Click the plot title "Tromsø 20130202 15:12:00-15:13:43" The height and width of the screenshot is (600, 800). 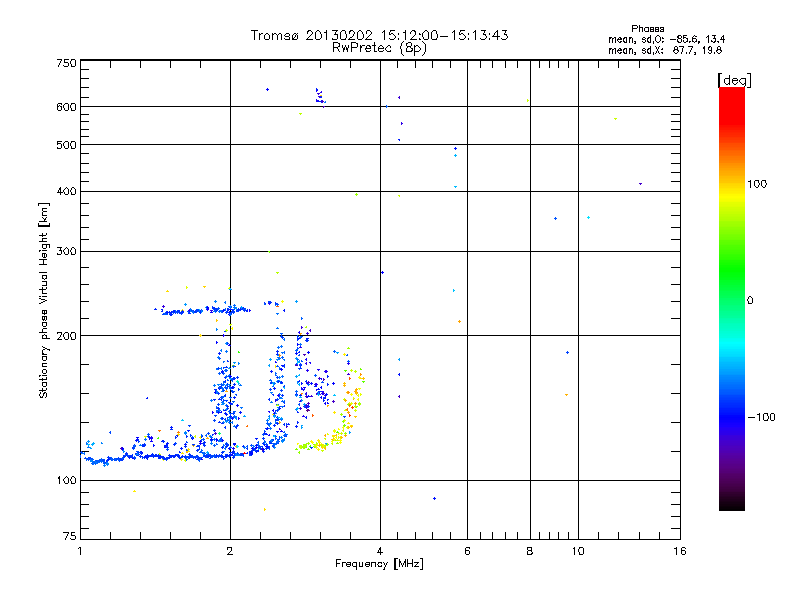tap(379, 35)
